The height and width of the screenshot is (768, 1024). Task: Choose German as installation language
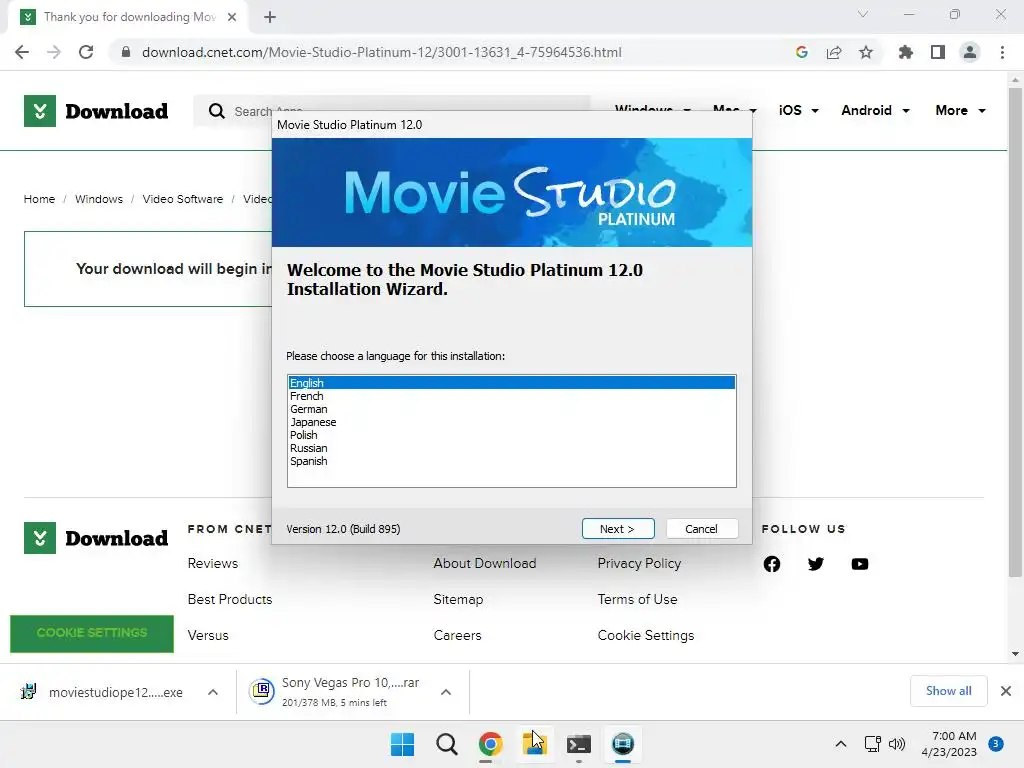point(511,409)
